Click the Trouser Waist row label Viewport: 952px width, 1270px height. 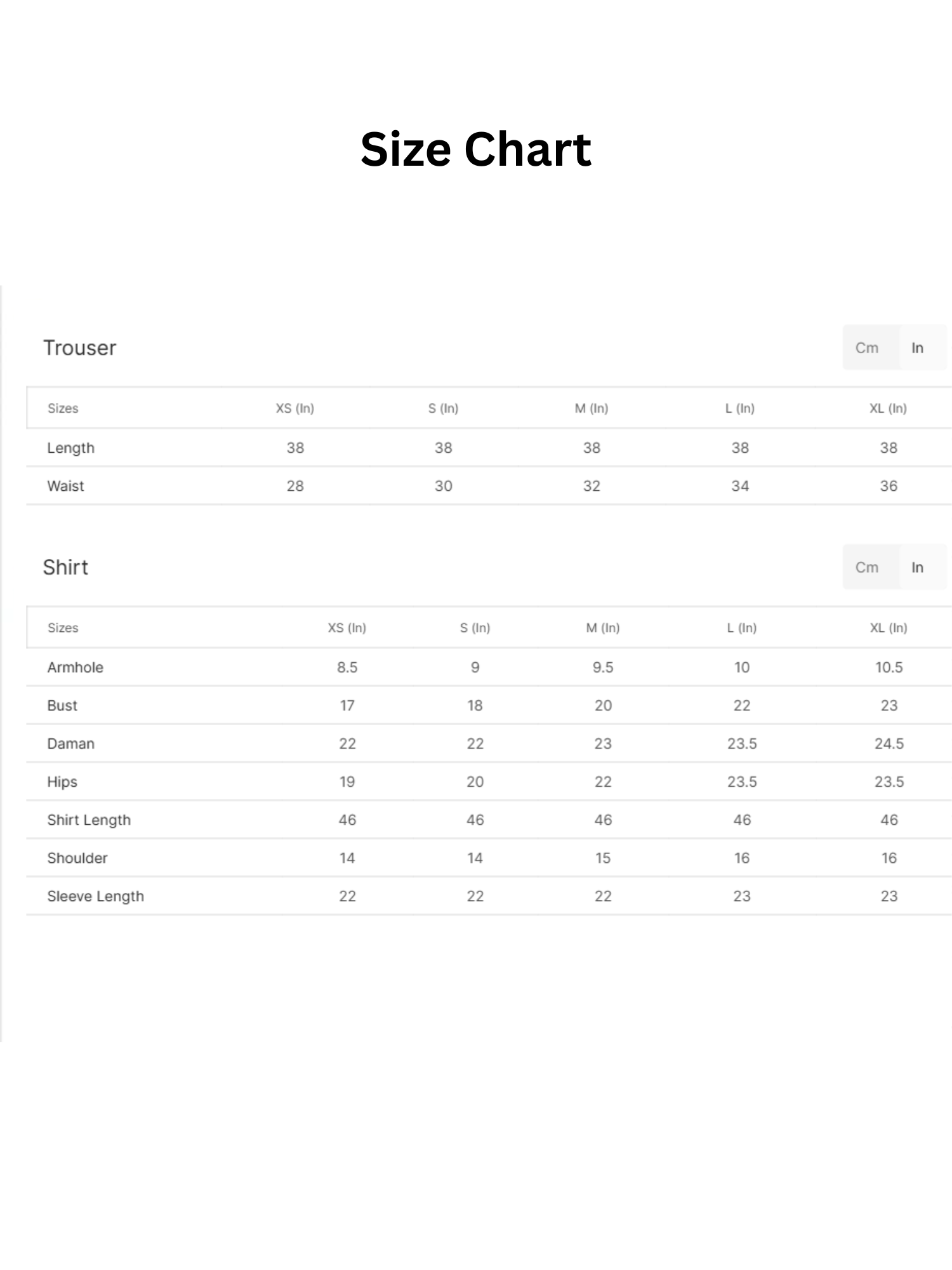click(65, 486)
